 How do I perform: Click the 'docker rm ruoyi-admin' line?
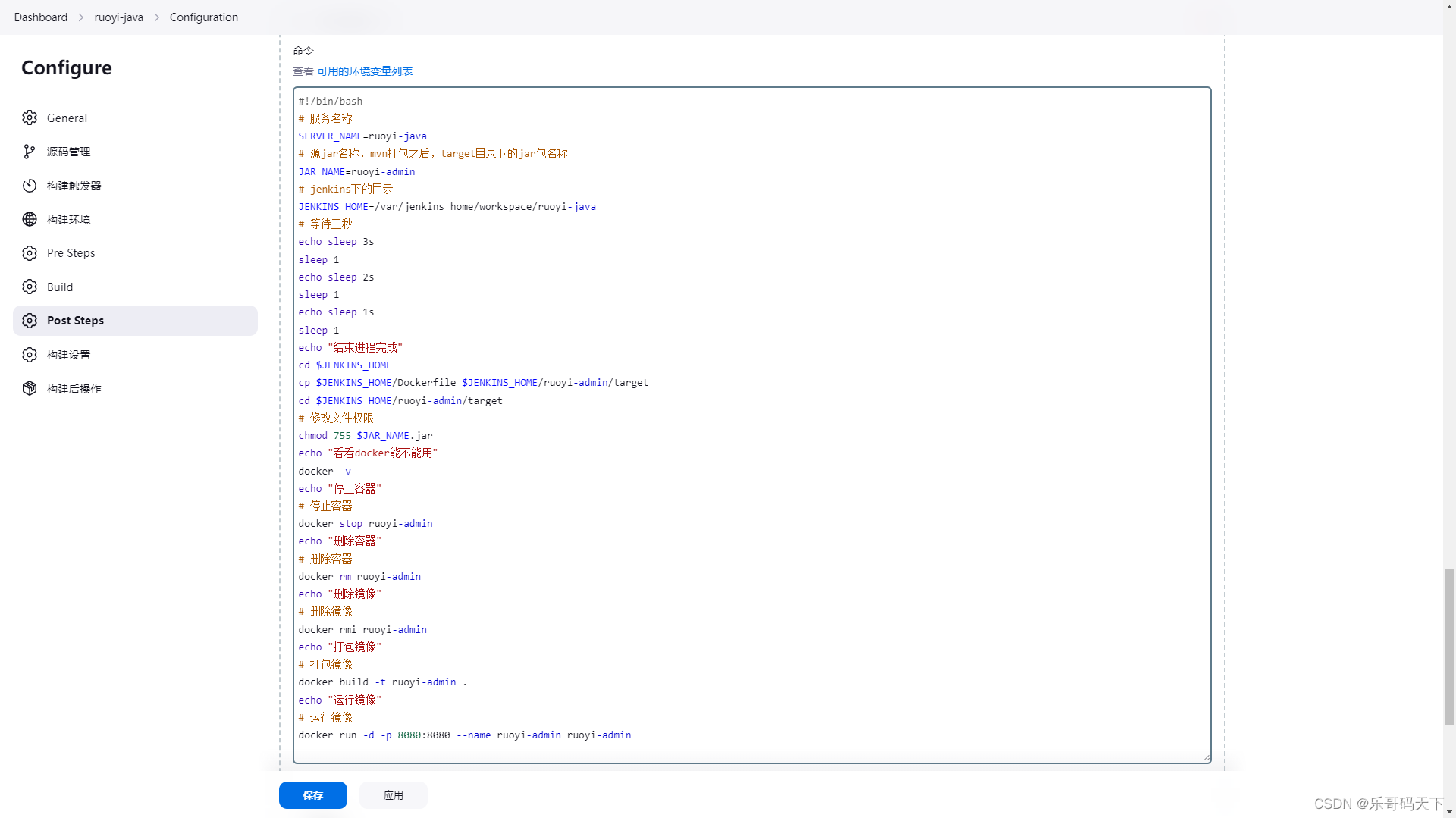[x=359, y=577]
